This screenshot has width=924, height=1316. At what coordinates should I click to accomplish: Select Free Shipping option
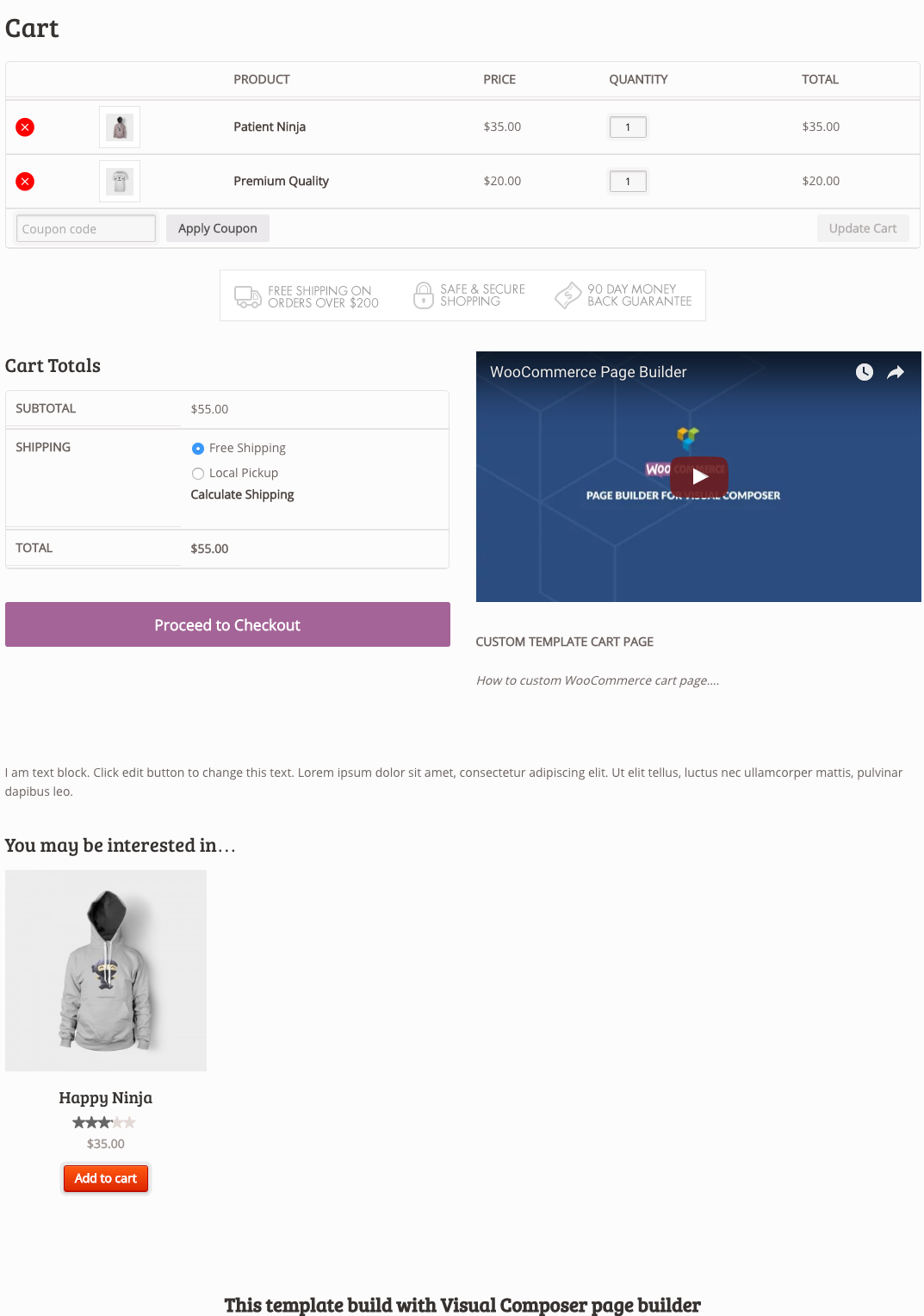[x=198, y=449]
